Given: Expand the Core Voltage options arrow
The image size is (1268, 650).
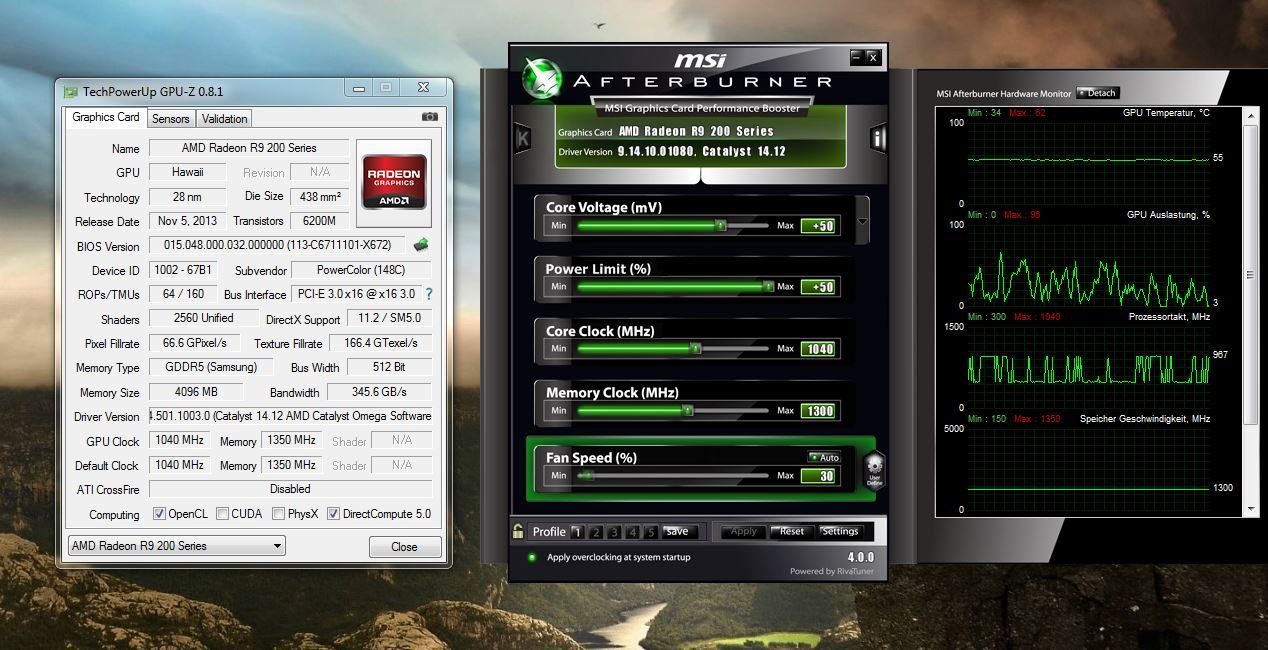Looking at the screenshot, I should (862, 221).
